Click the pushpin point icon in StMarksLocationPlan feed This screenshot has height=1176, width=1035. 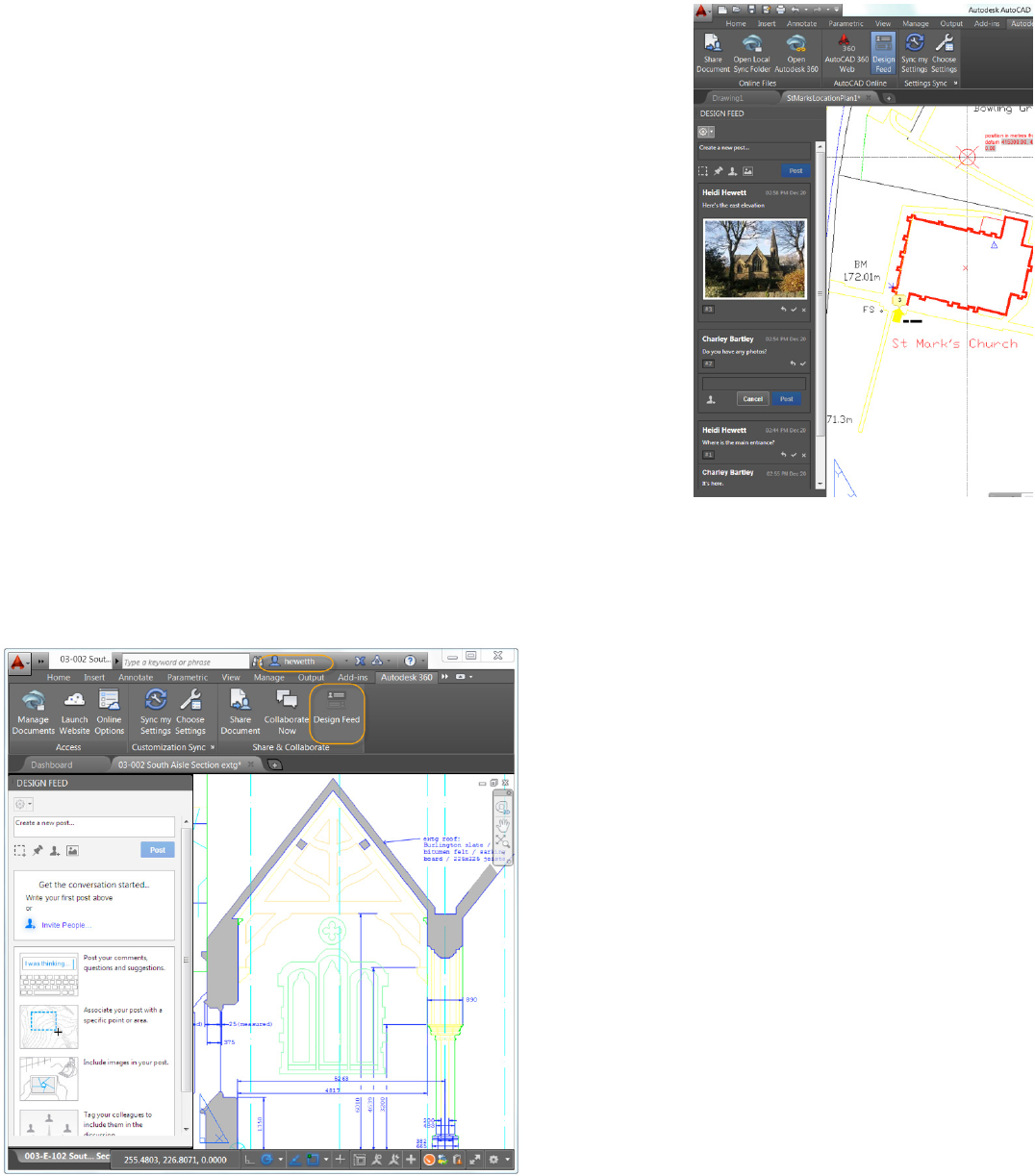(719, 171)
